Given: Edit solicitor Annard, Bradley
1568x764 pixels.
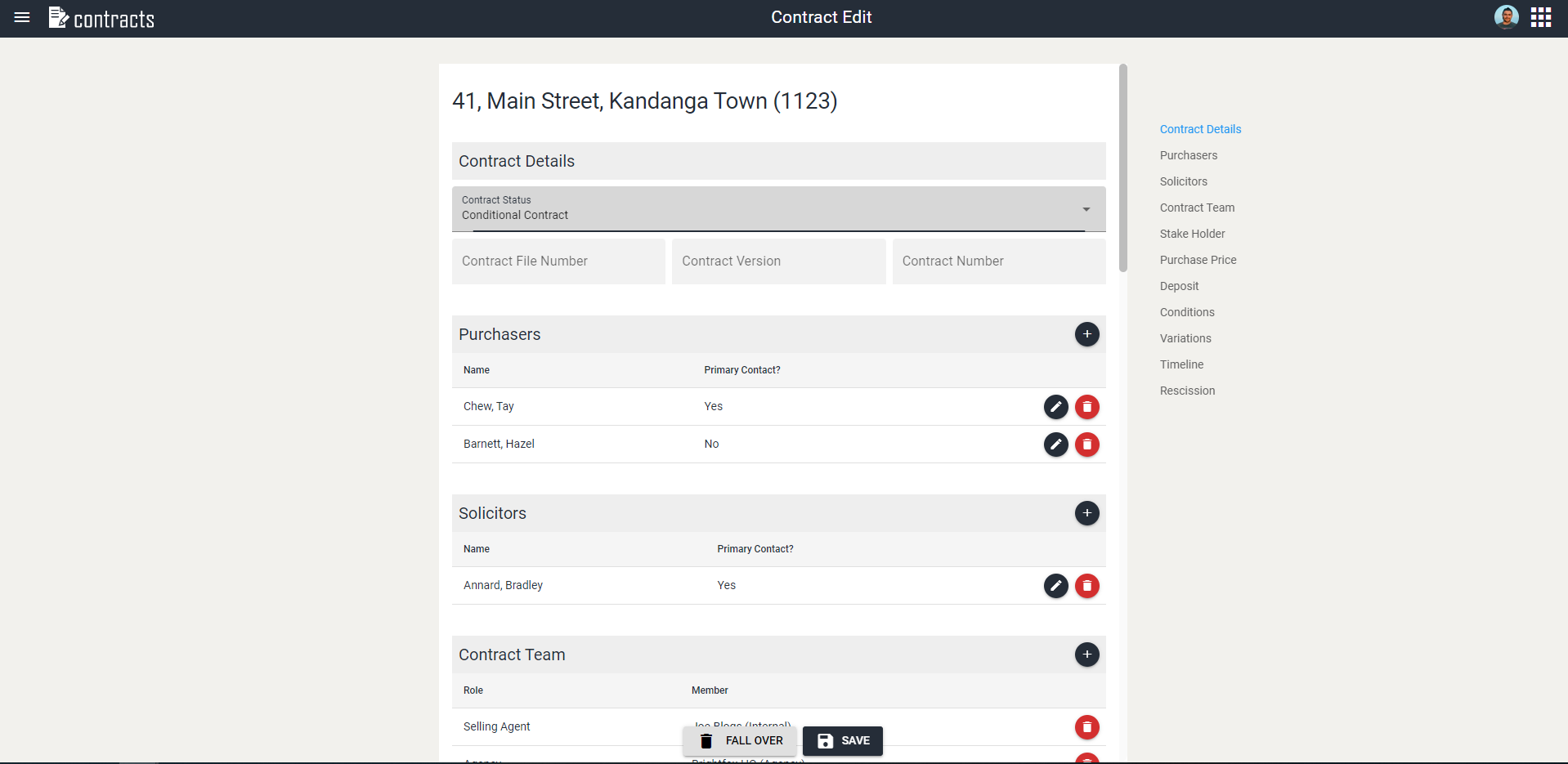Looking at the screenshot, I should pyautogui.click(x=1055, y=586).
